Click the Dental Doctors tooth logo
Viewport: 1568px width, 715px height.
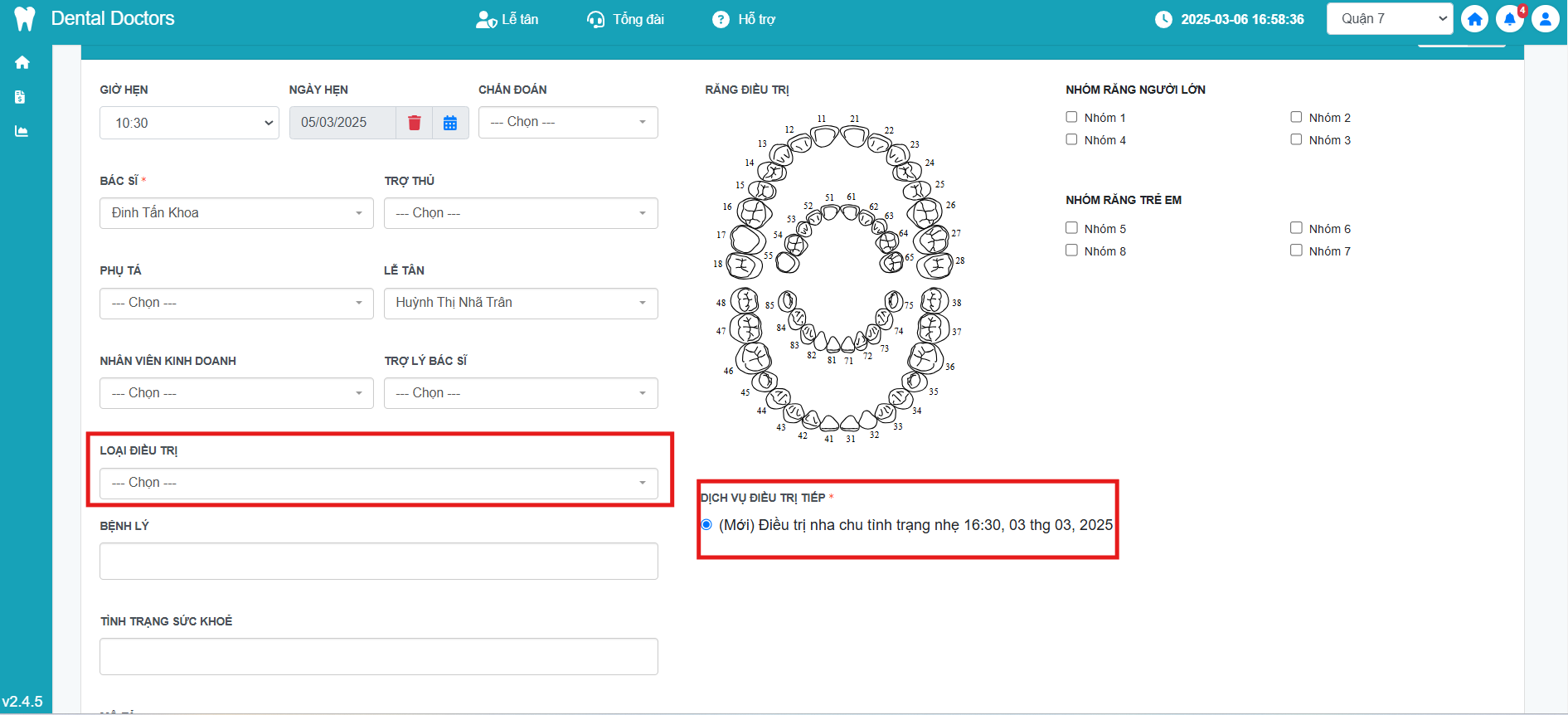(x=25, y=19)
